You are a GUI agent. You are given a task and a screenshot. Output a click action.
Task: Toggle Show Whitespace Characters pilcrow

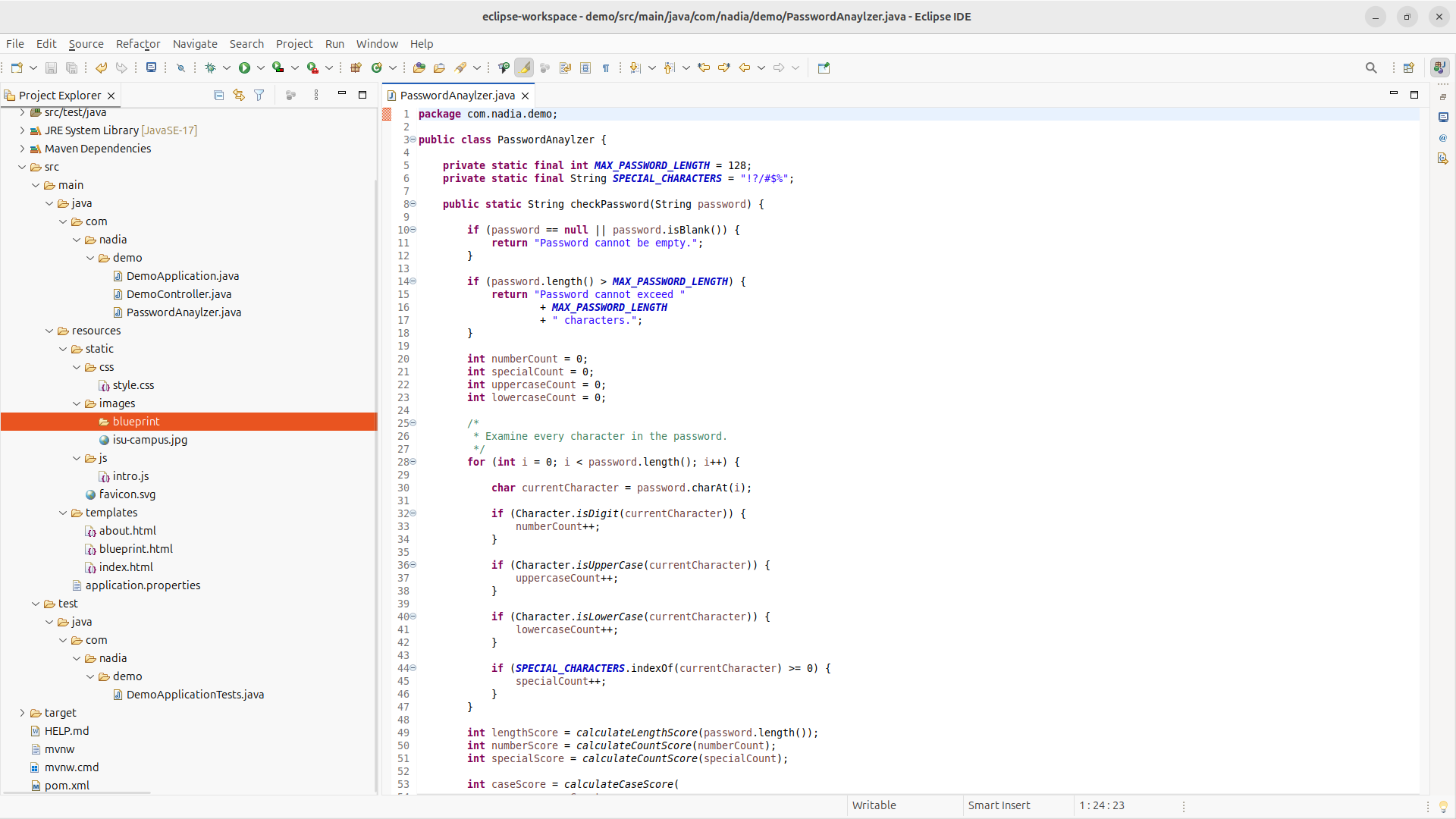click(606, 68)
